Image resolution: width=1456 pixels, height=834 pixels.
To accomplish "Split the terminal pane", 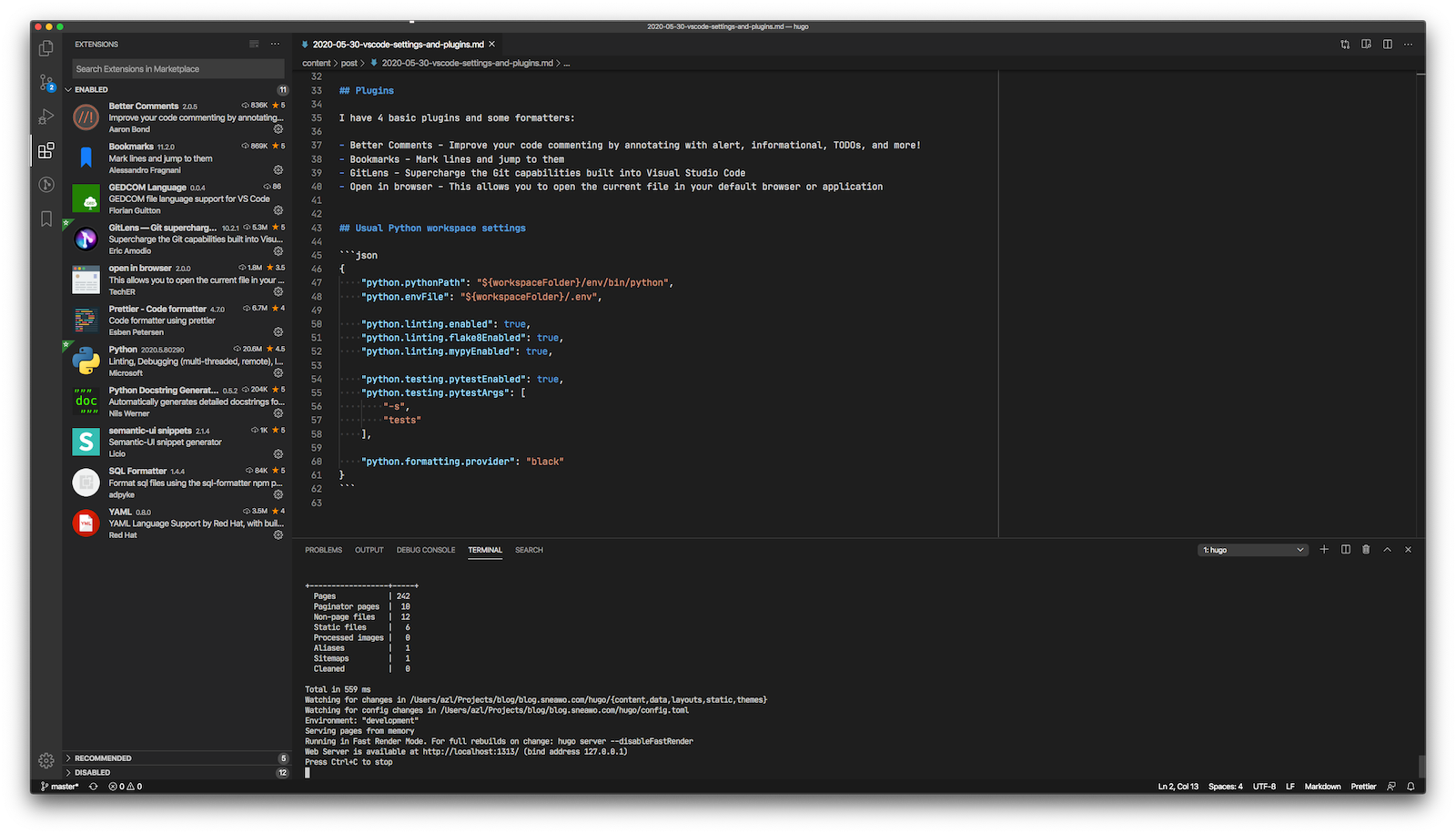I will 1345,549.
